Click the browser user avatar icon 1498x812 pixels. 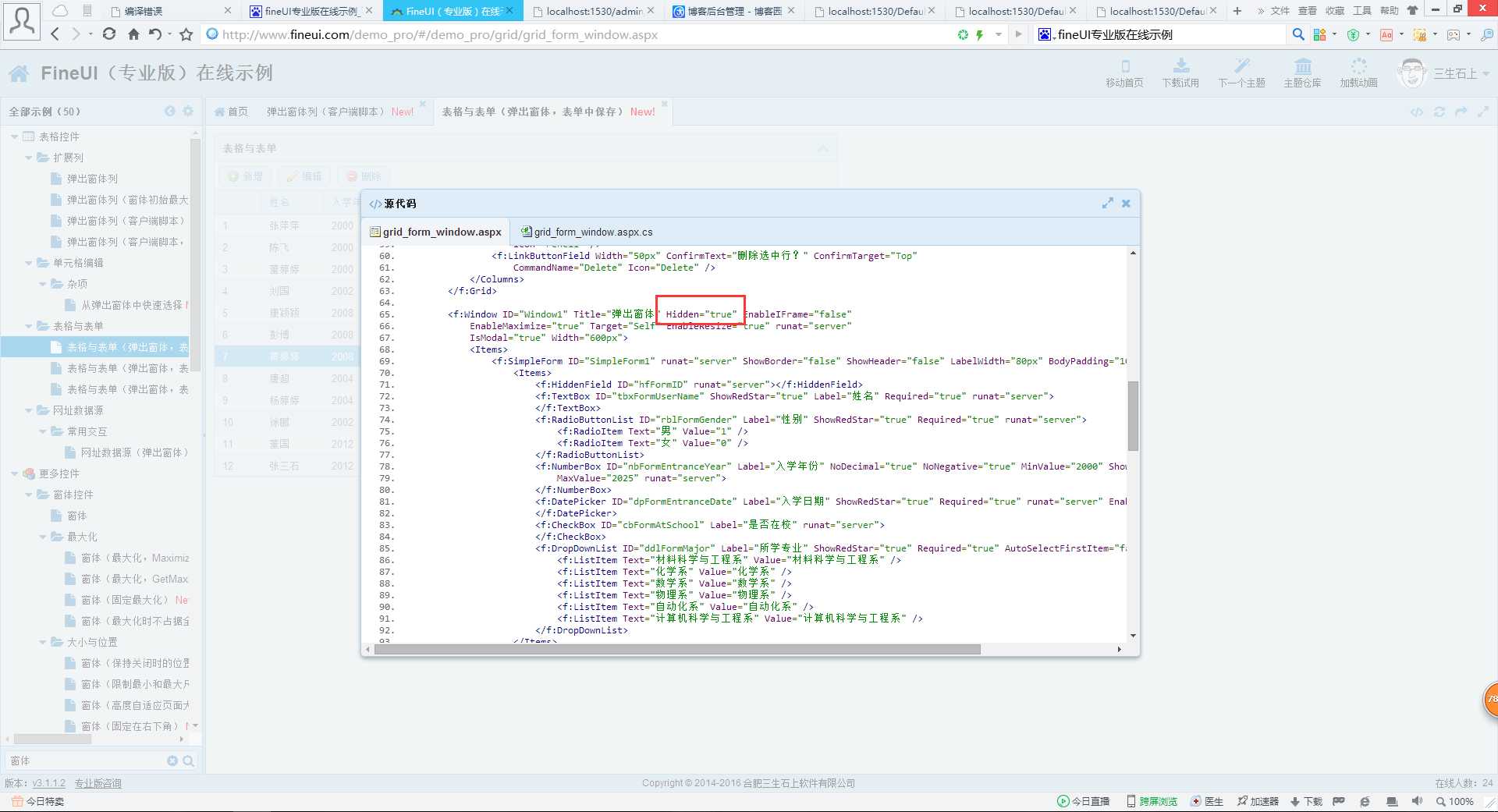click(22, 21)
